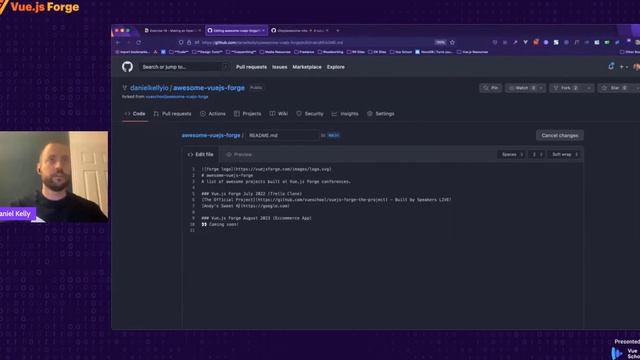Click Pull requests in the top navigation
The width and height of the screenshot is (640, 360).
click(251, 67)
